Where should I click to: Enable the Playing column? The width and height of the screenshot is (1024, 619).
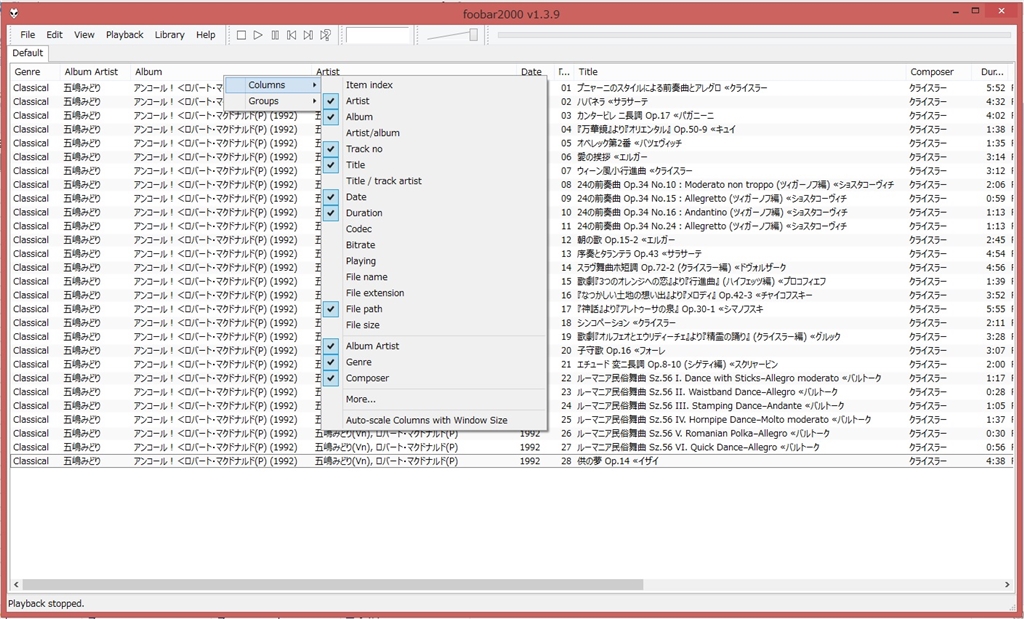click(434, 261)
